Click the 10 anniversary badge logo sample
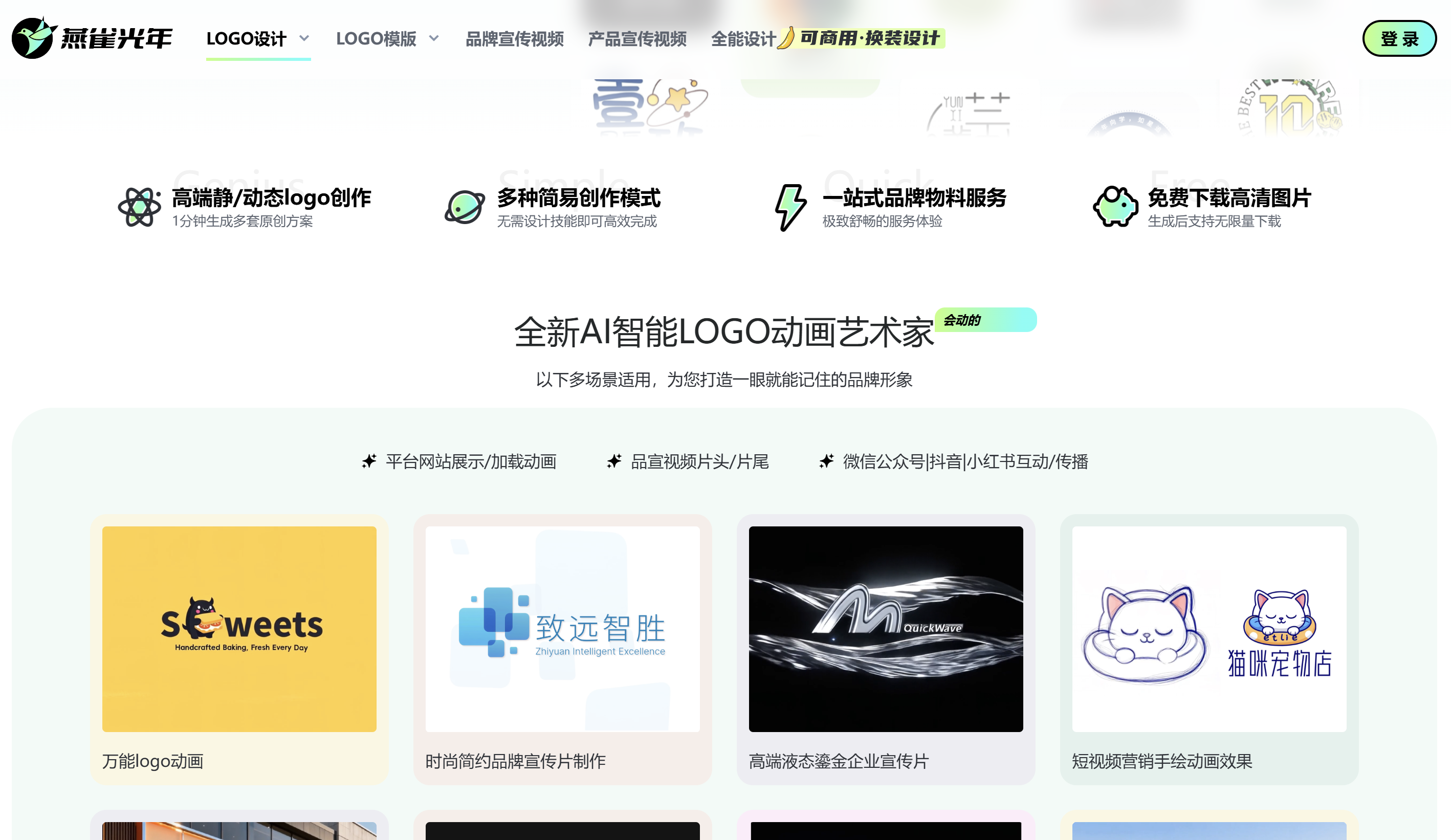1451x840 pixels. (x=1290, y=108)
